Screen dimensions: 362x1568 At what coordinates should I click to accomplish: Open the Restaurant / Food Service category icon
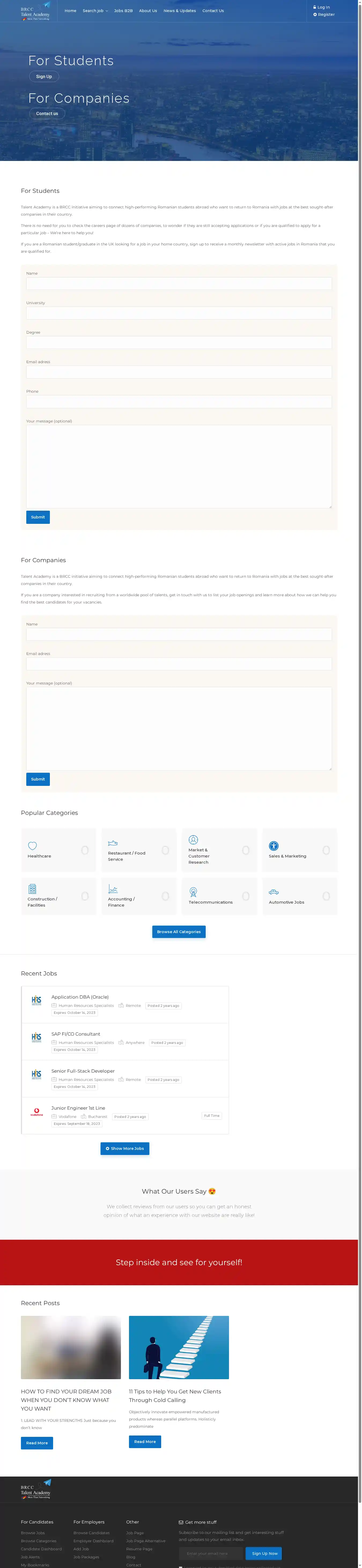(x=113, y=843)
